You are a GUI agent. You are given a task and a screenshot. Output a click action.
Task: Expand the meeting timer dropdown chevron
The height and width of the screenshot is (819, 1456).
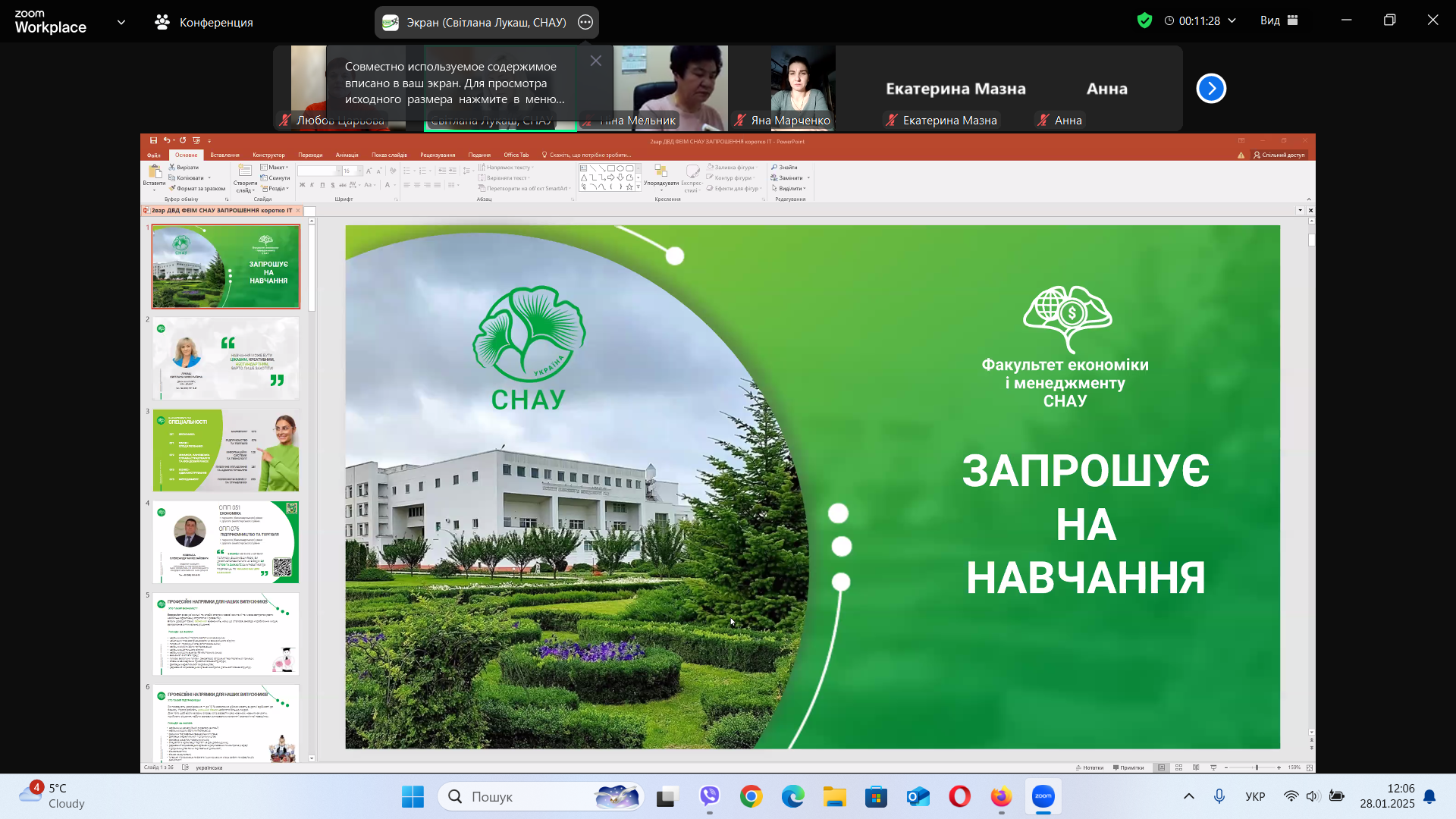pos(1232,20)
